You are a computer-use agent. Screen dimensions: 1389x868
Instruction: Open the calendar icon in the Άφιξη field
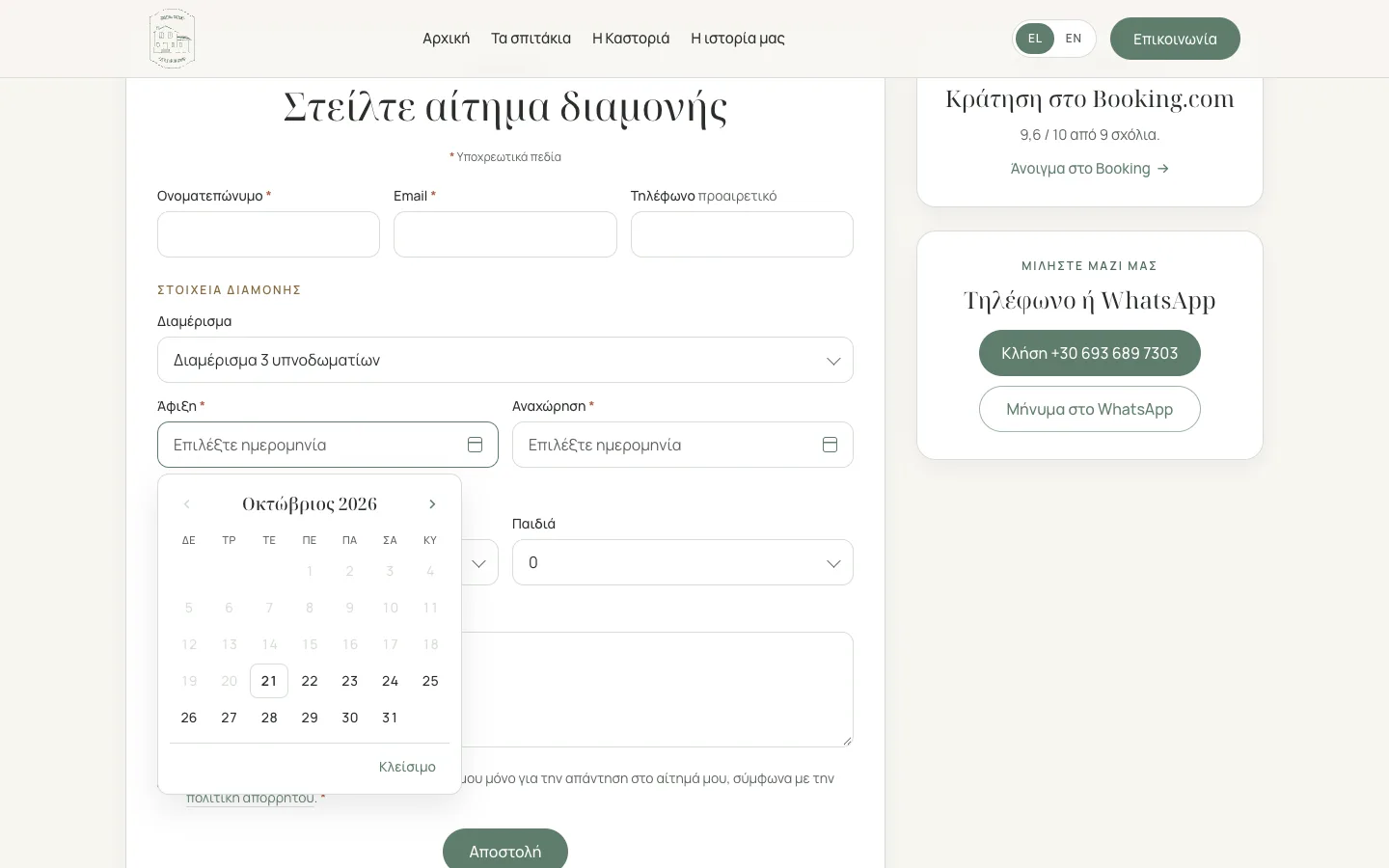(x=475, y=445)
